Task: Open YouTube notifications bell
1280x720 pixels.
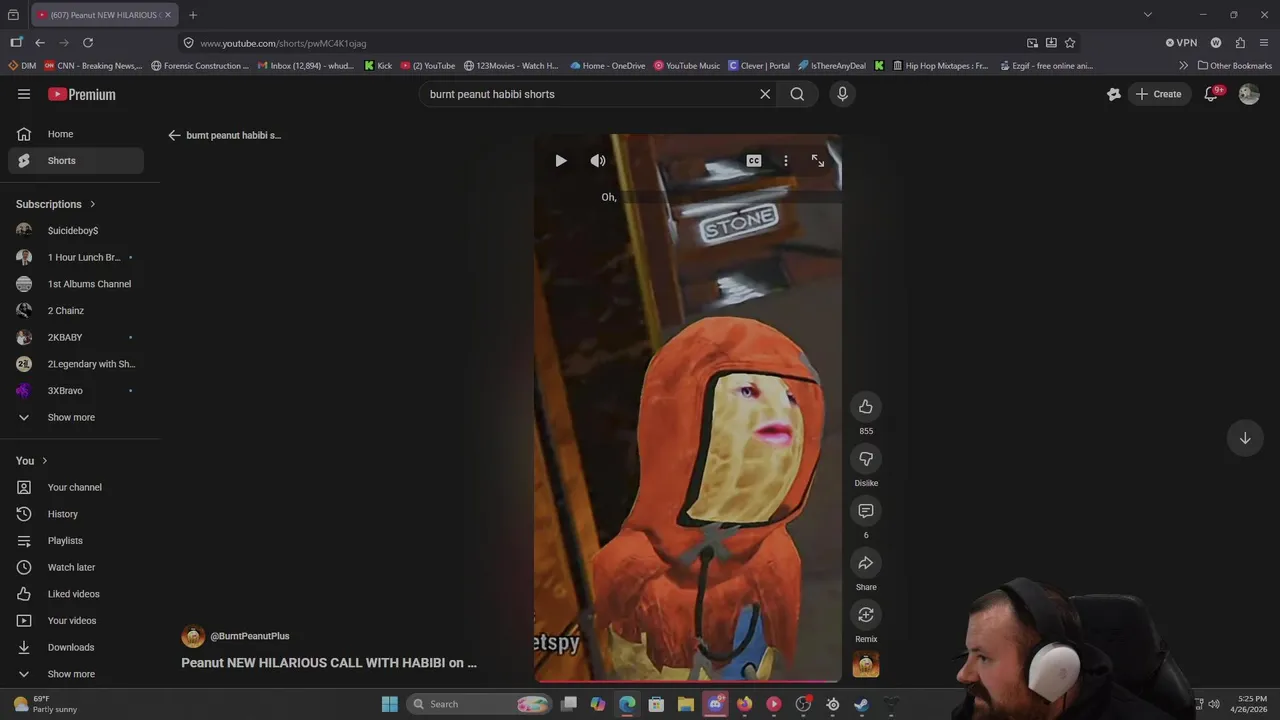Action: coord(1211,94)
